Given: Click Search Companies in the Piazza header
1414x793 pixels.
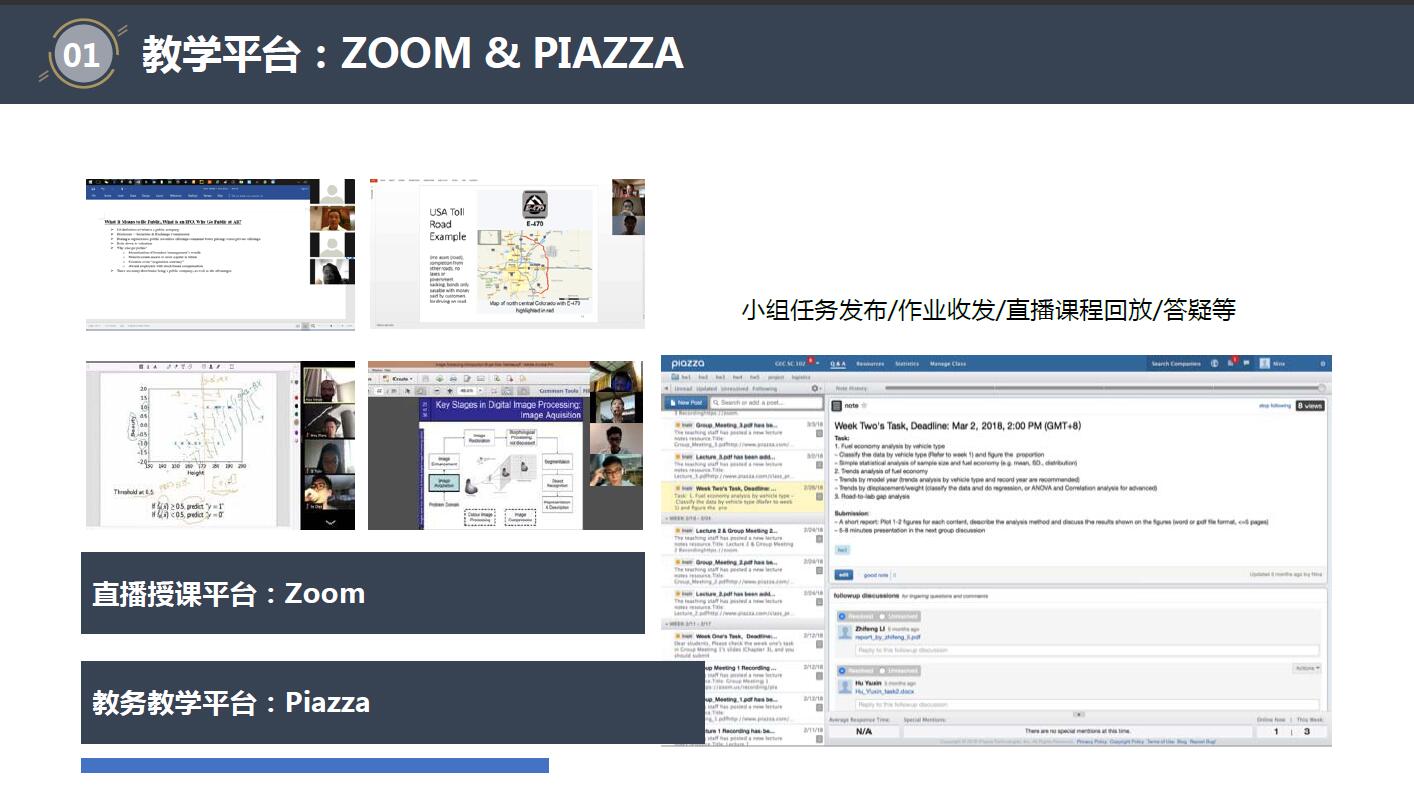Looking at the screenshot, I should click(1176, 364).
